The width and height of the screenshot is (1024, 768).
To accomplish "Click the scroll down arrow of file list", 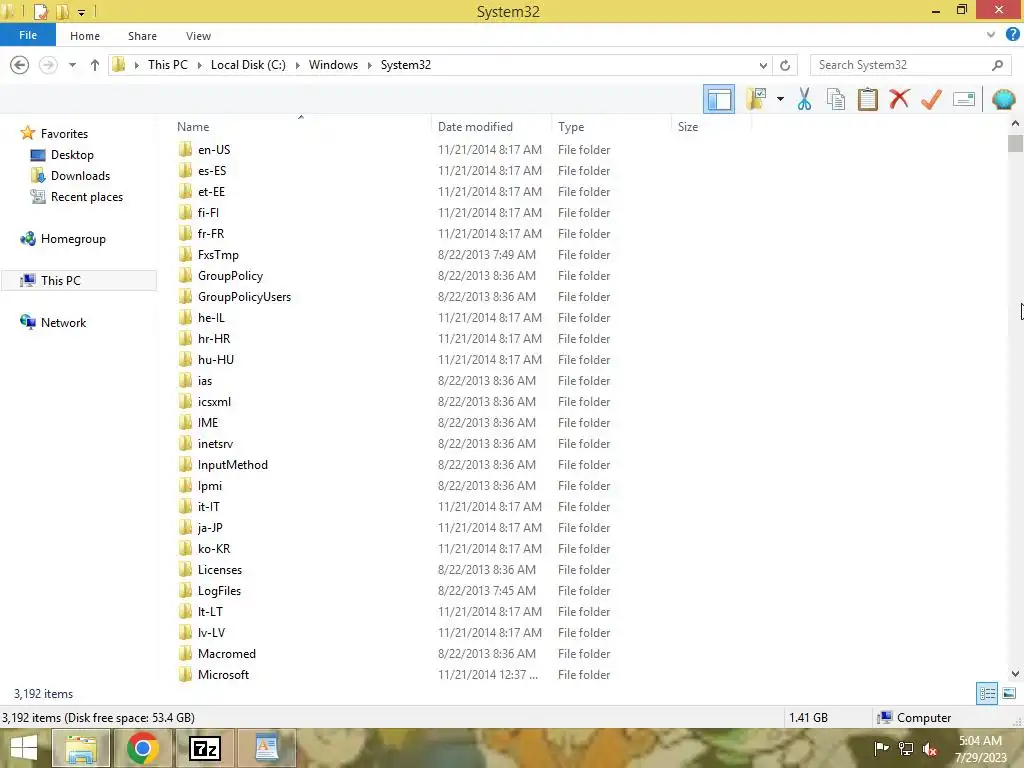I will (x=1015, y=673).
